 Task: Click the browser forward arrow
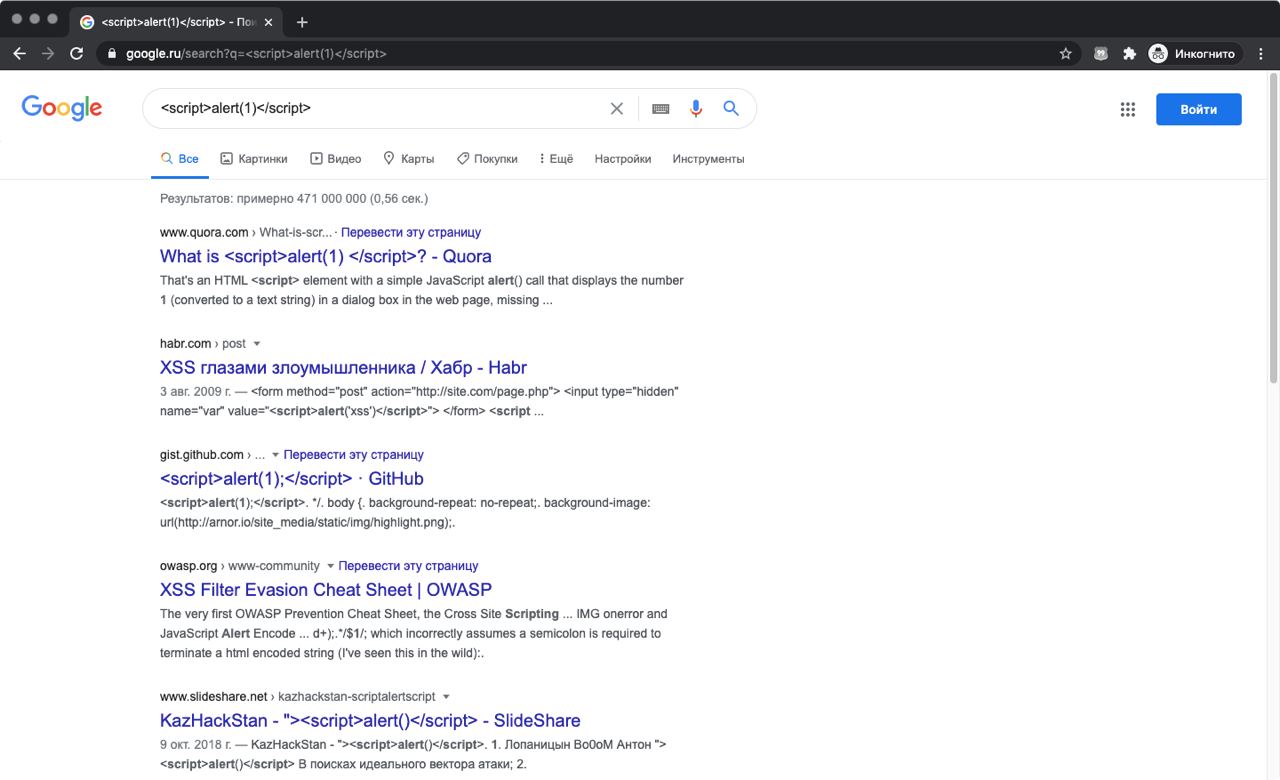click(x=48, y=54)
